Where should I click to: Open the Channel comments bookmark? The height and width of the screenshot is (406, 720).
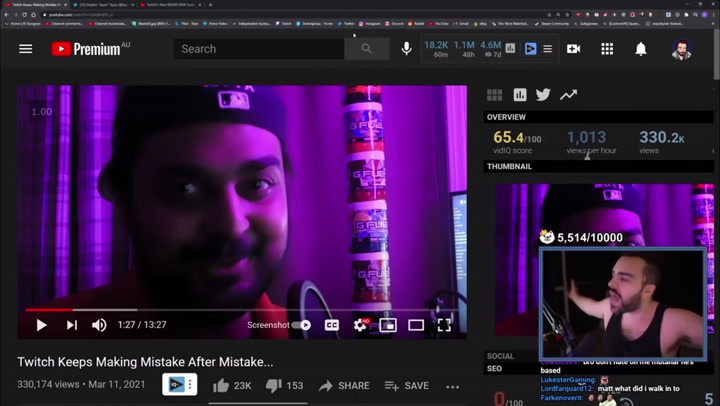[64, 23]
